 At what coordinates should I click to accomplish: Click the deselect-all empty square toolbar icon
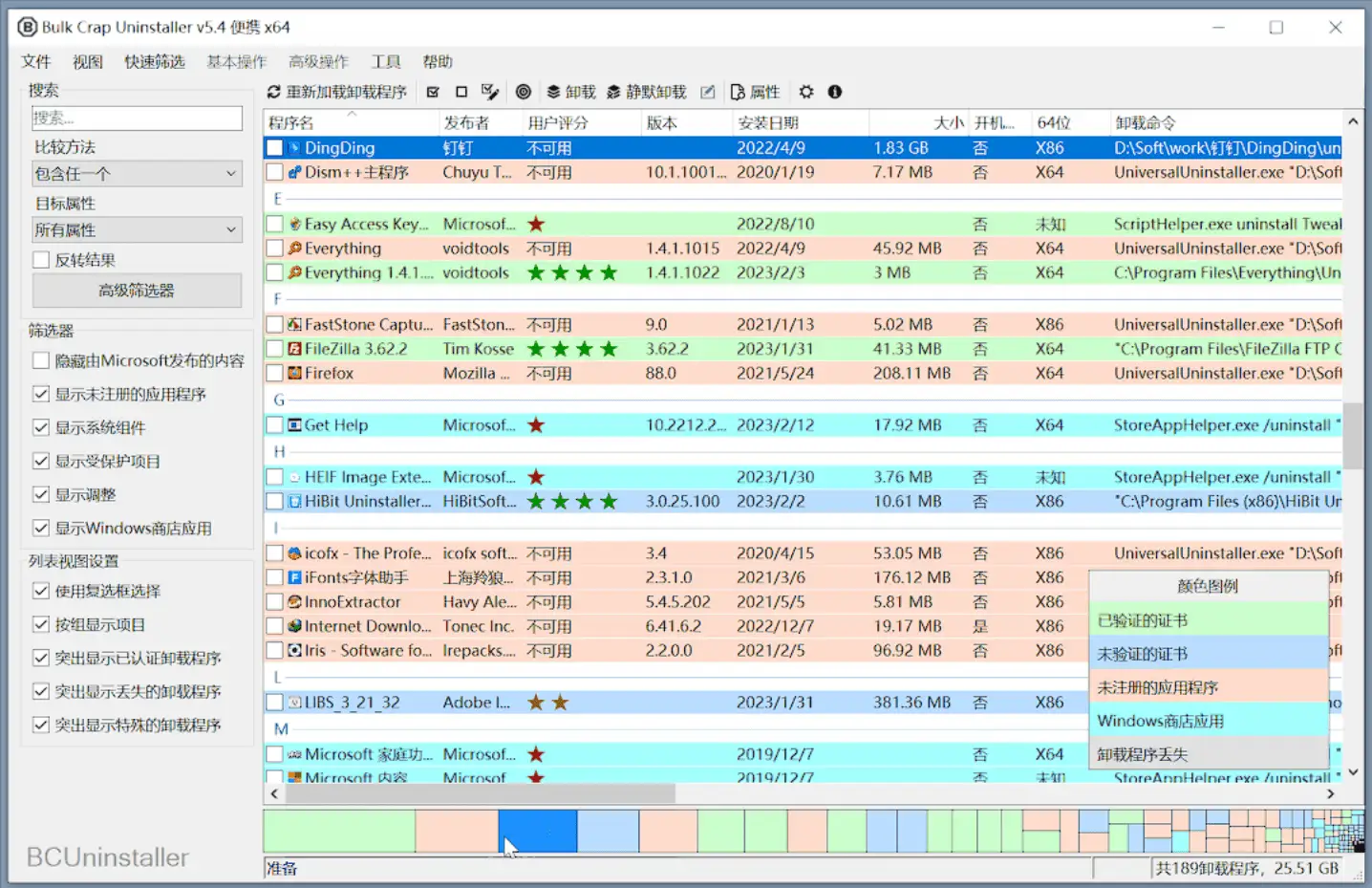461,92
